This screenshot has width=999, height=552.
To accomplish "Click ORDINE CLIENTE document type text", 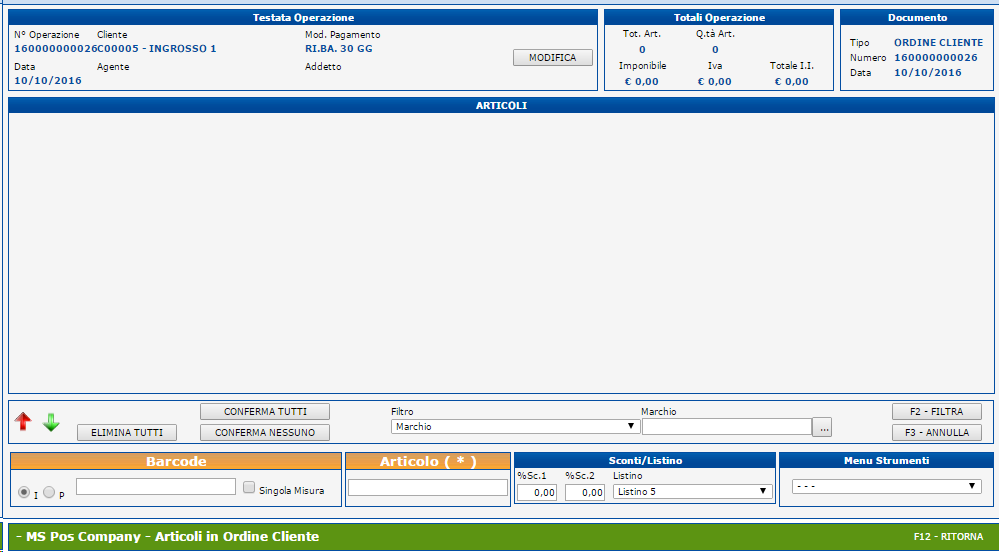I will (938, 43).
